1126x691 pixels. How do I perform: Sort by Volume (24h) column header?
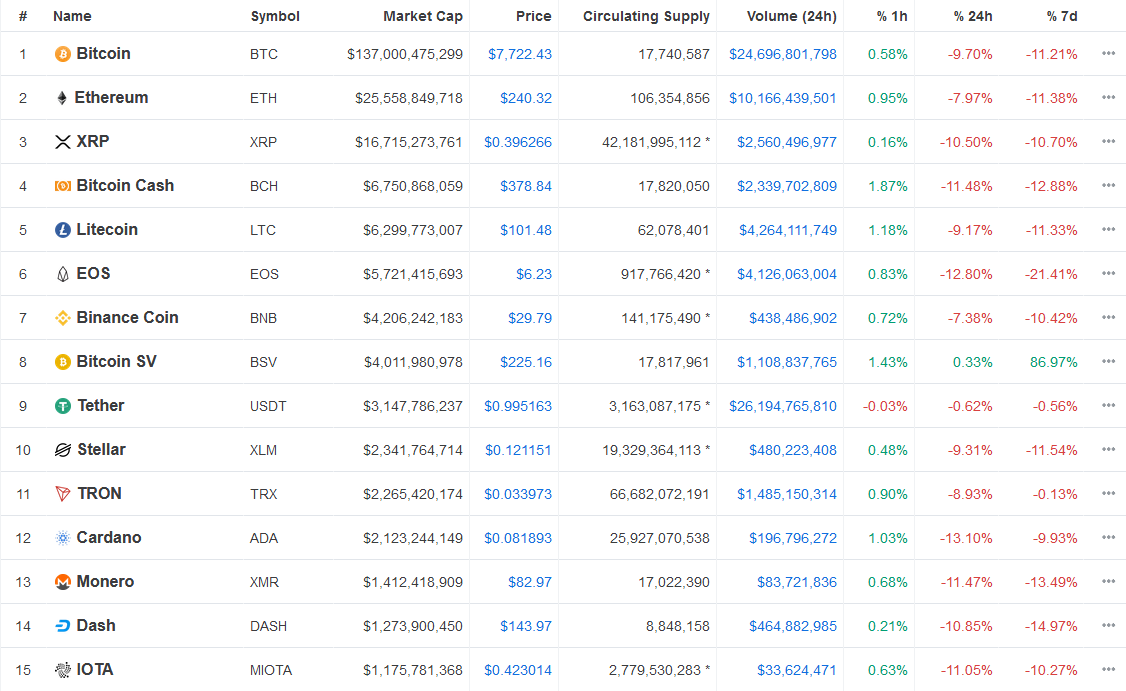point(791,16)
